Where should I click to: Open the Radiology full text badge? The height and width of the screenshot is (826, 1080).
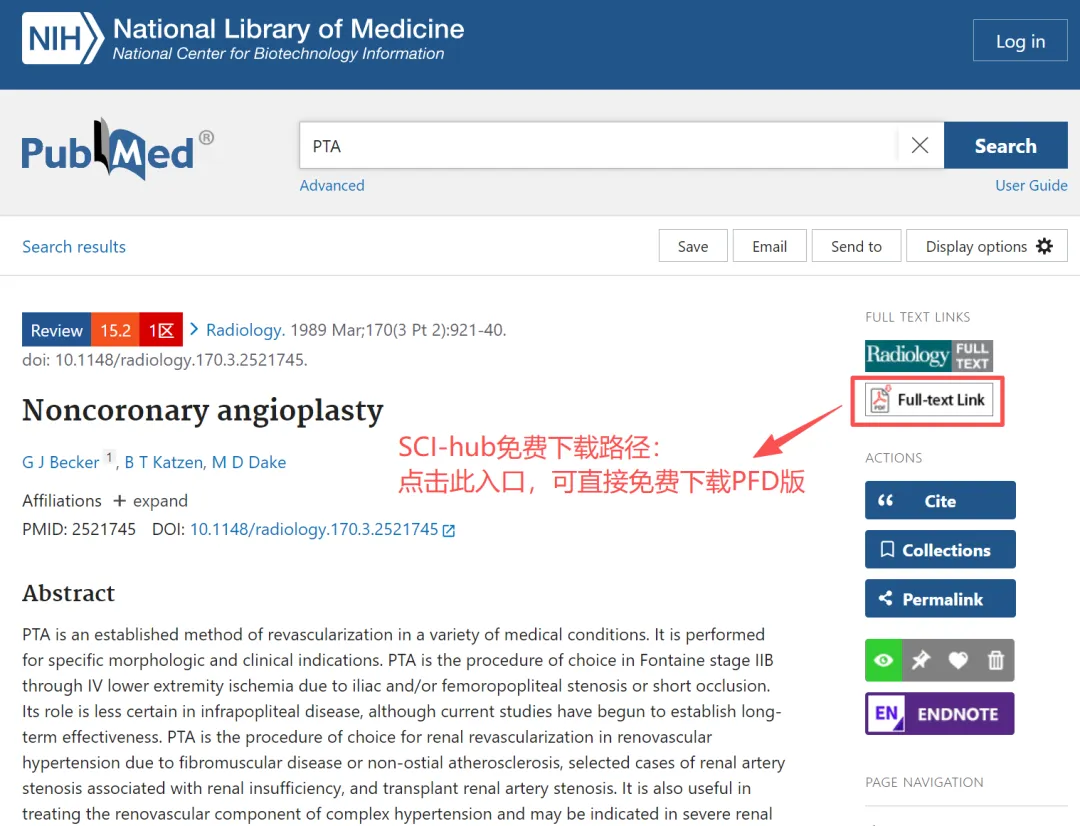[928, 355]
